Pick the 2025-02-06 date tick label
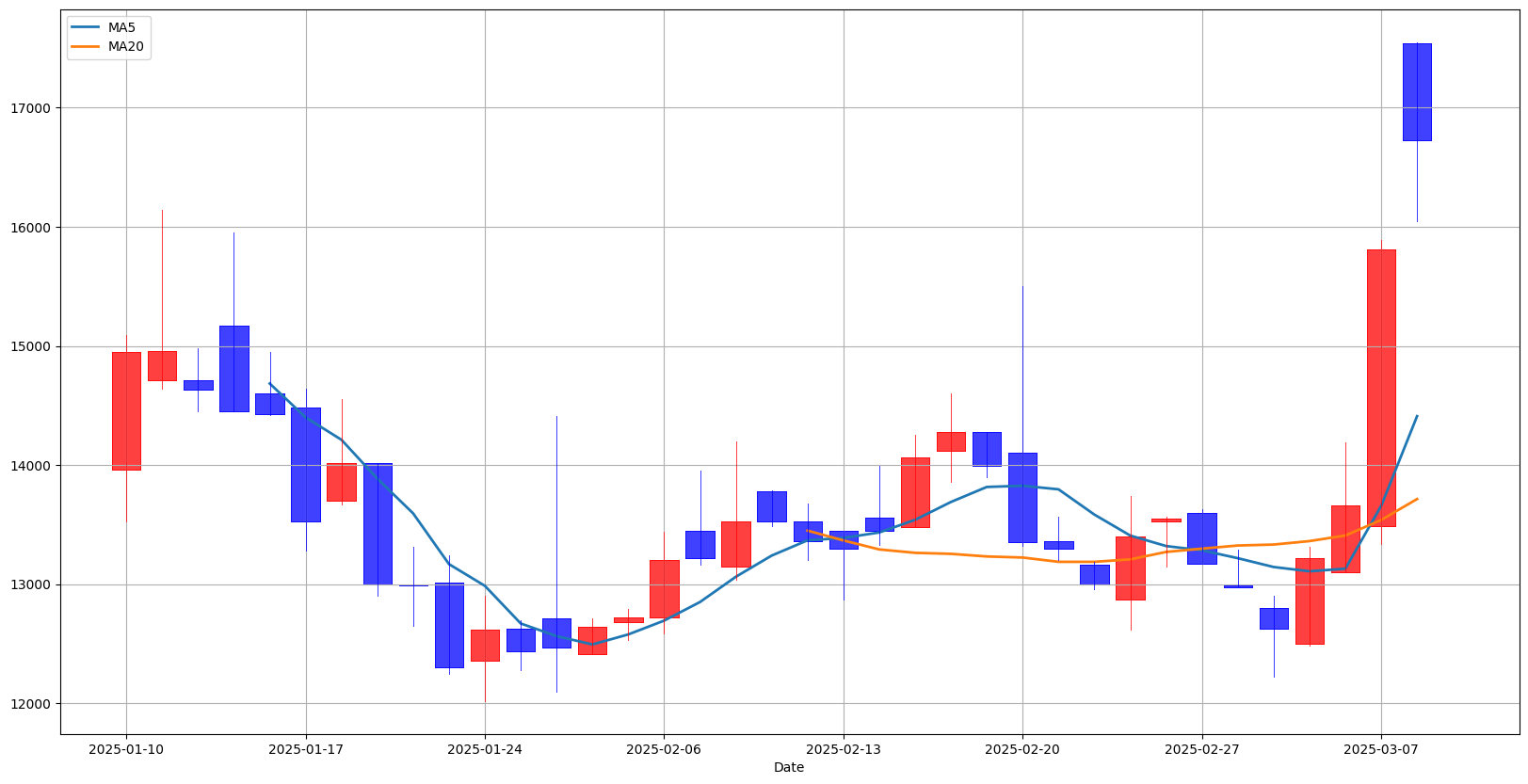This screenshot has width=1528, height=784. coord(664,749)
